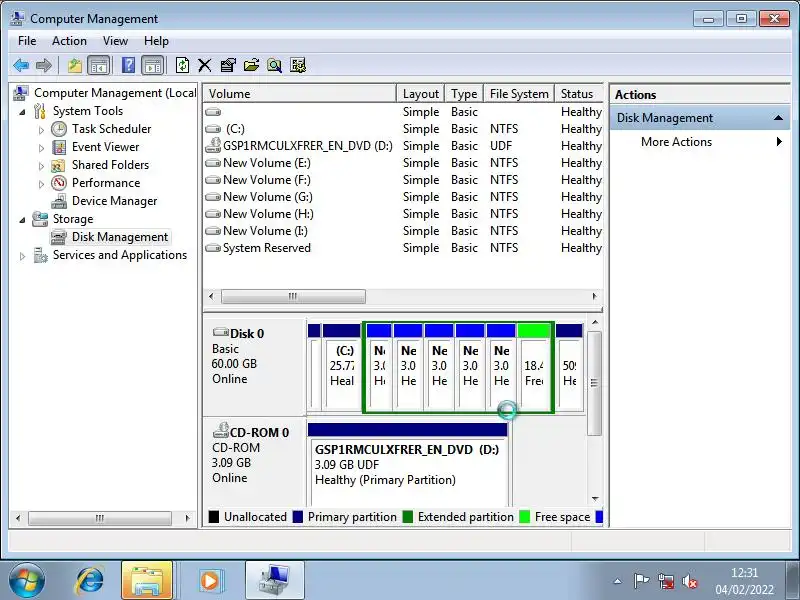
Task: Open Windows Explorer from taskbar
Action: pos(147,580)
